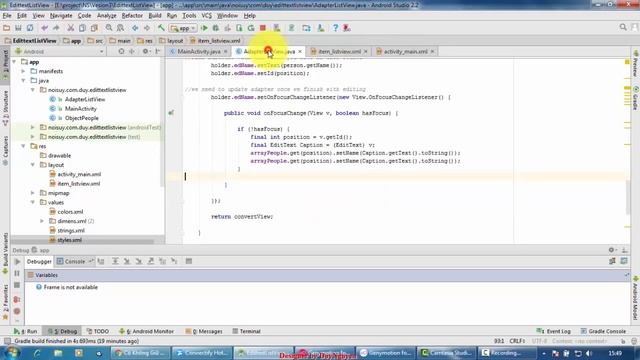The width and height of the screenshot is (640, 360).
Task: Click the Cut scissors icon
Action: pos(71,28)
